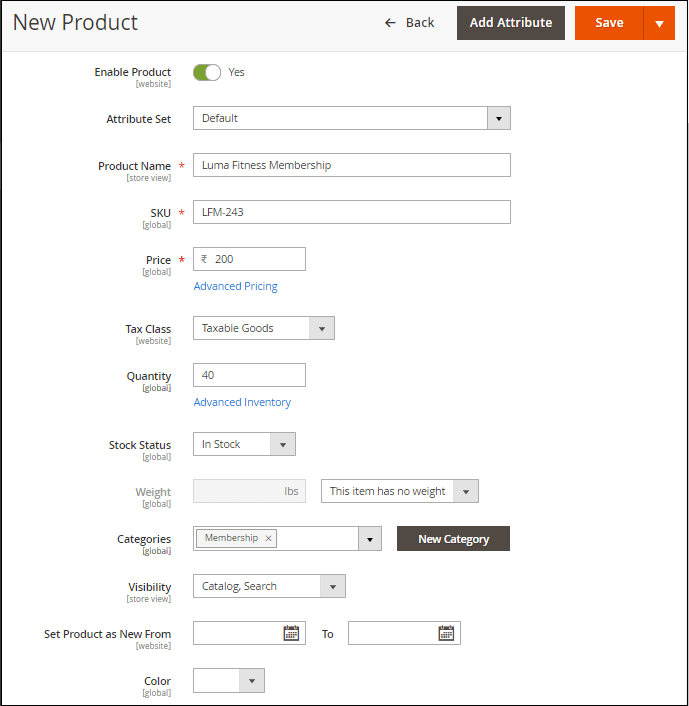Open the Color dropdown

pos(229,681)
